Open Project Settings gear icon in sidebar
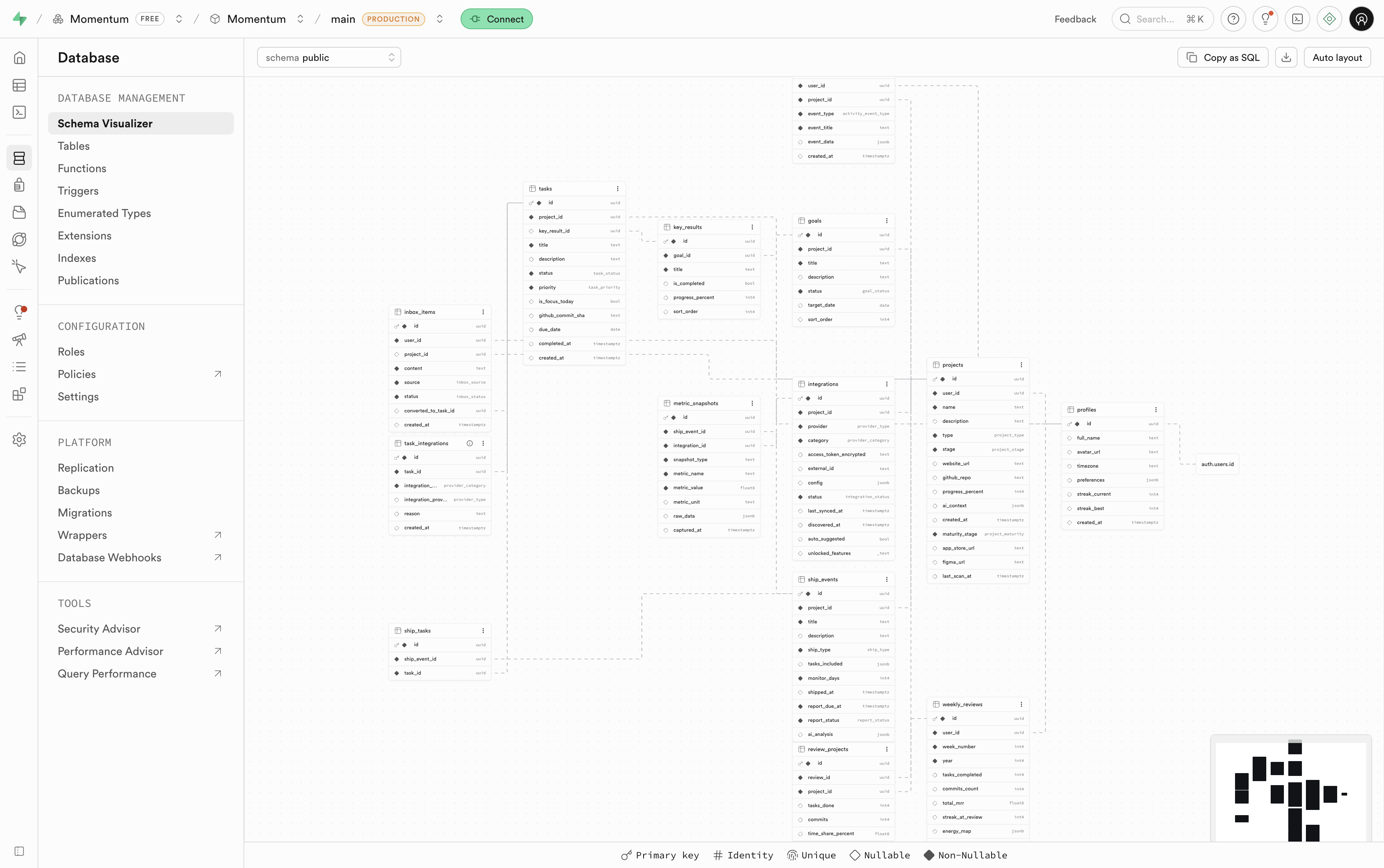1384x868 pixels. point(20,440)
